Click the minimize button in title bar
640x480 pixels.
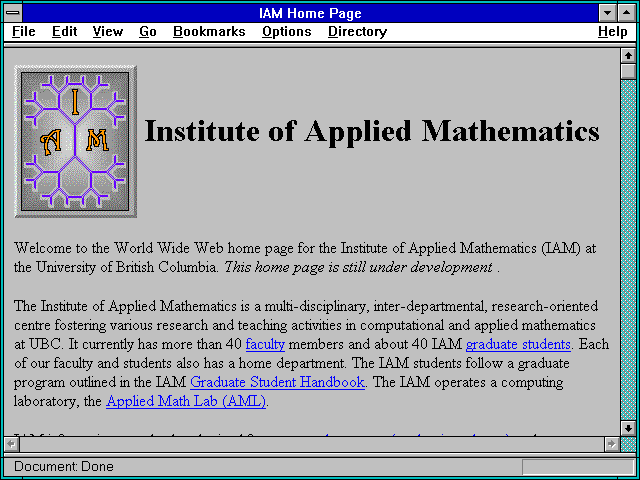pyautogui.click(x=607, y=13)
